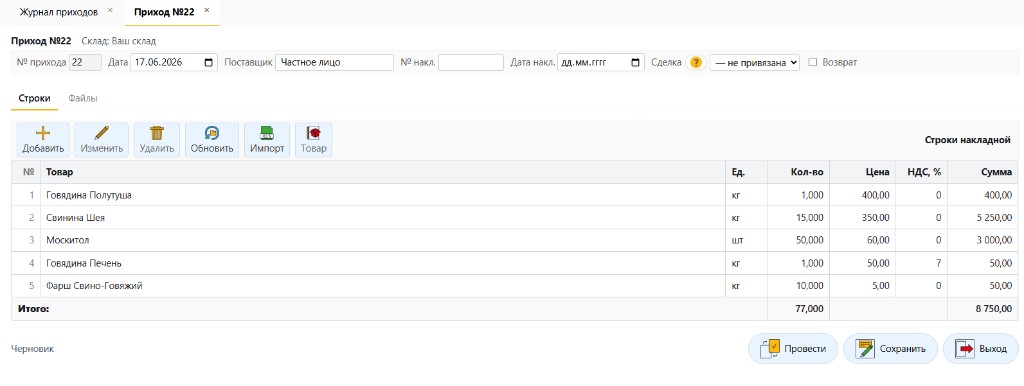Screen dimensions: 1024x386
Task: Select the Приход №22 tab
Action: [163, 12]
